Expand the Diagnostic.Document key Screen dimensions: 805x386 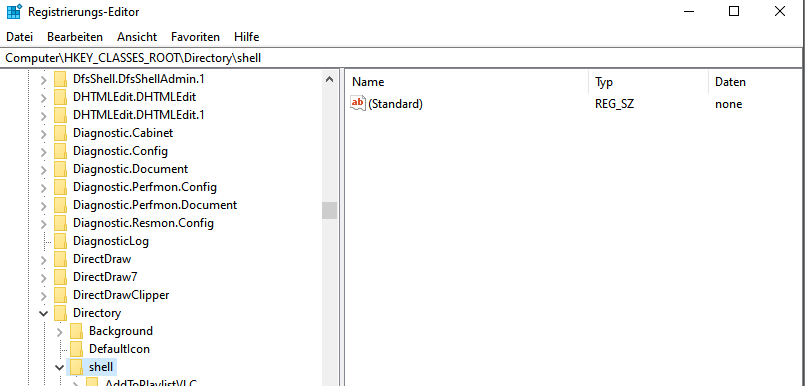point(44,169)
